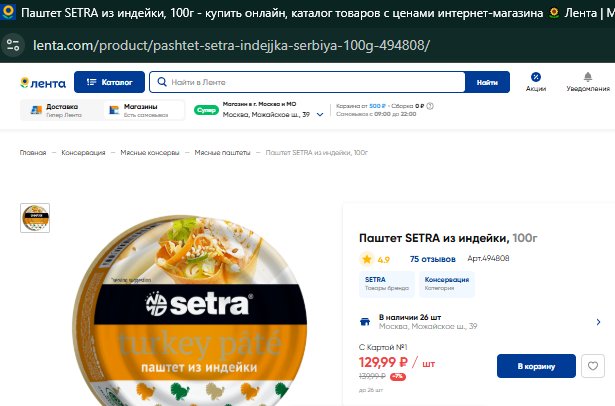Expand store availability arrow

[598, 322]
